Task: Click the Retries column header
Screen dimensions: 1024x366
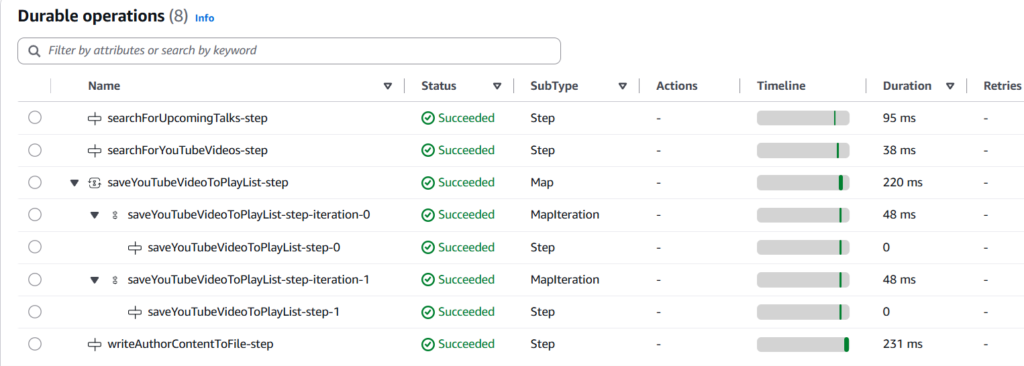Action: pos(1002,86)
